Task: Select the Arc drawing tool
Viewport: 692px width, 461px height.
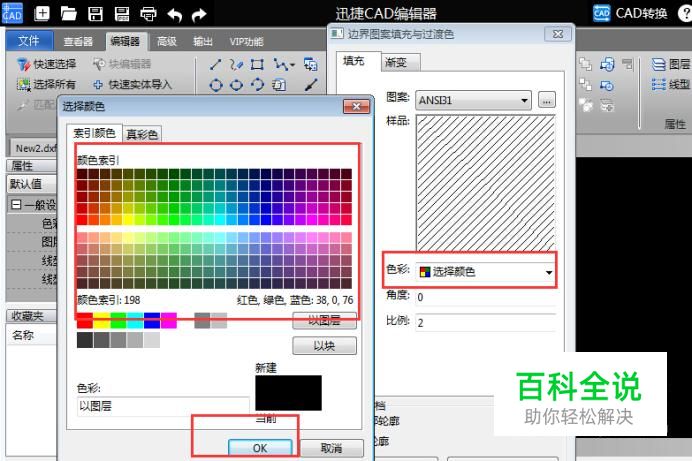Action: (x=257, y=84)
